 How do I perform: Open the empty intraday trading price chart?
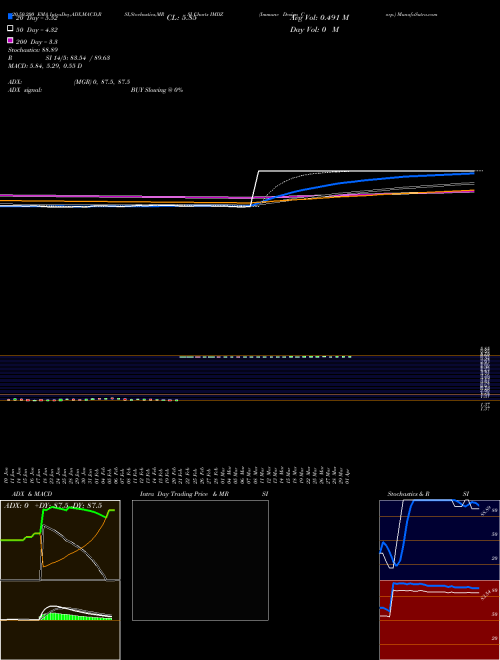pyautogui.click(x=200, y=560)
